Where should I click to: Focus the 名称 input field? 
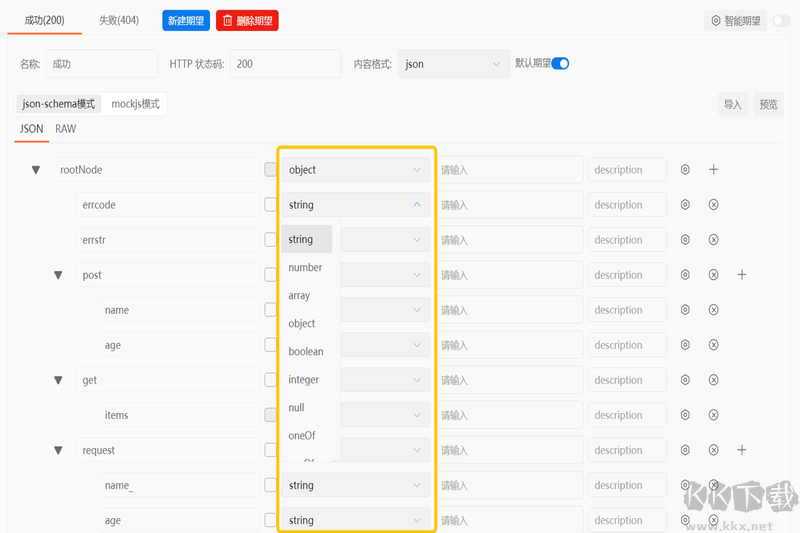102,64
